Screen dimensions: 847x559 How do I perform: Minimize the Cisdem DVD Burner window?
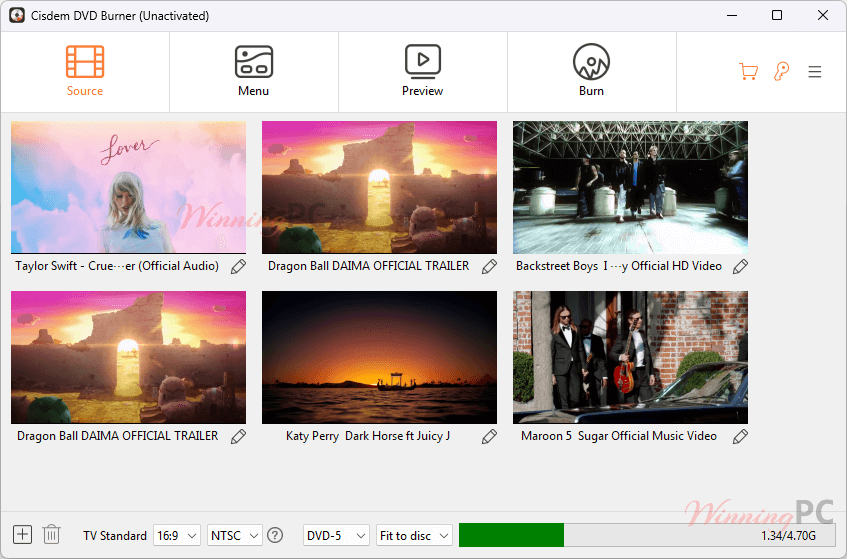pyautogui.click(x=732, y=15)
